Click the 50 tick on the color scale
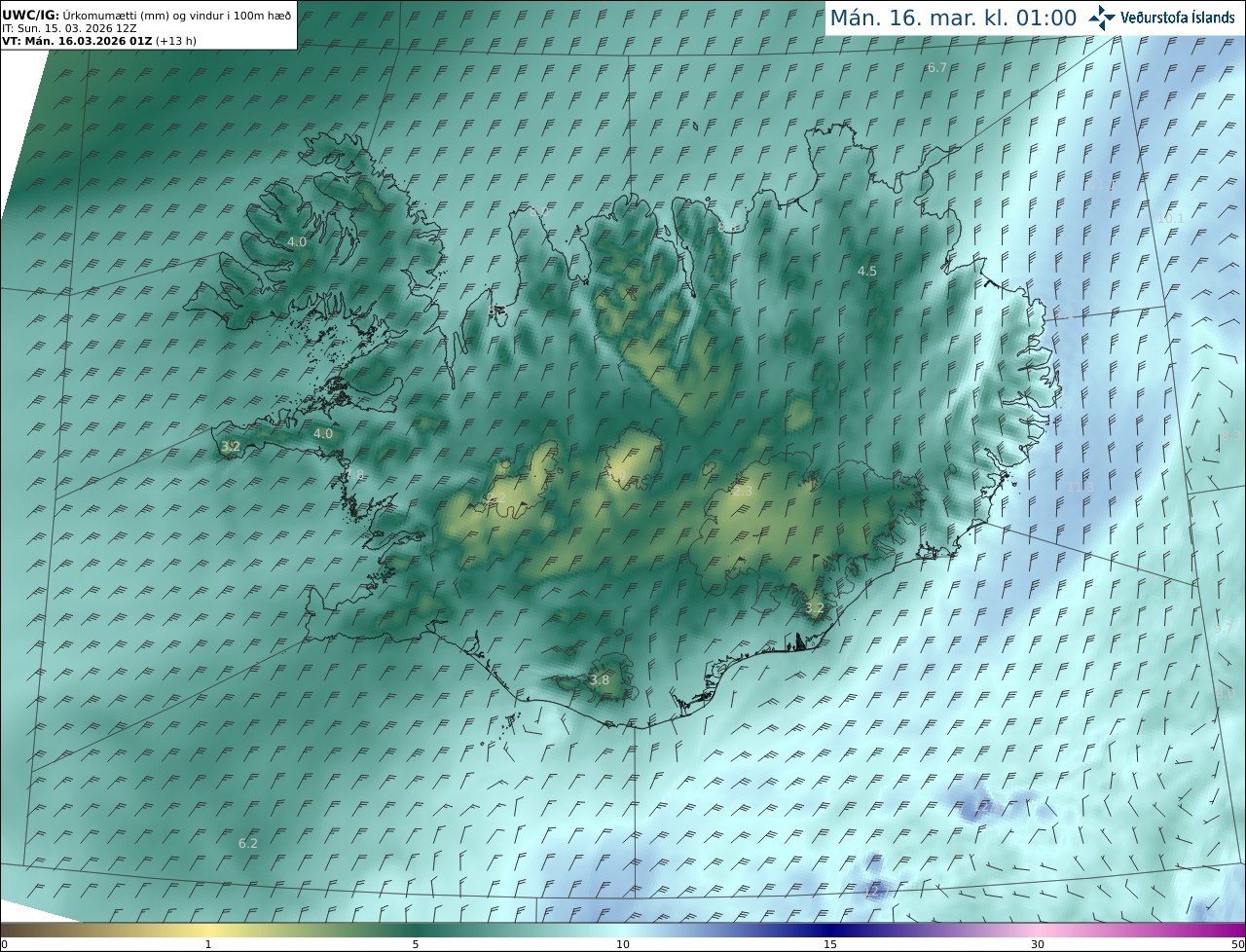This screenshot has width=1246, height=952. 1237,944
